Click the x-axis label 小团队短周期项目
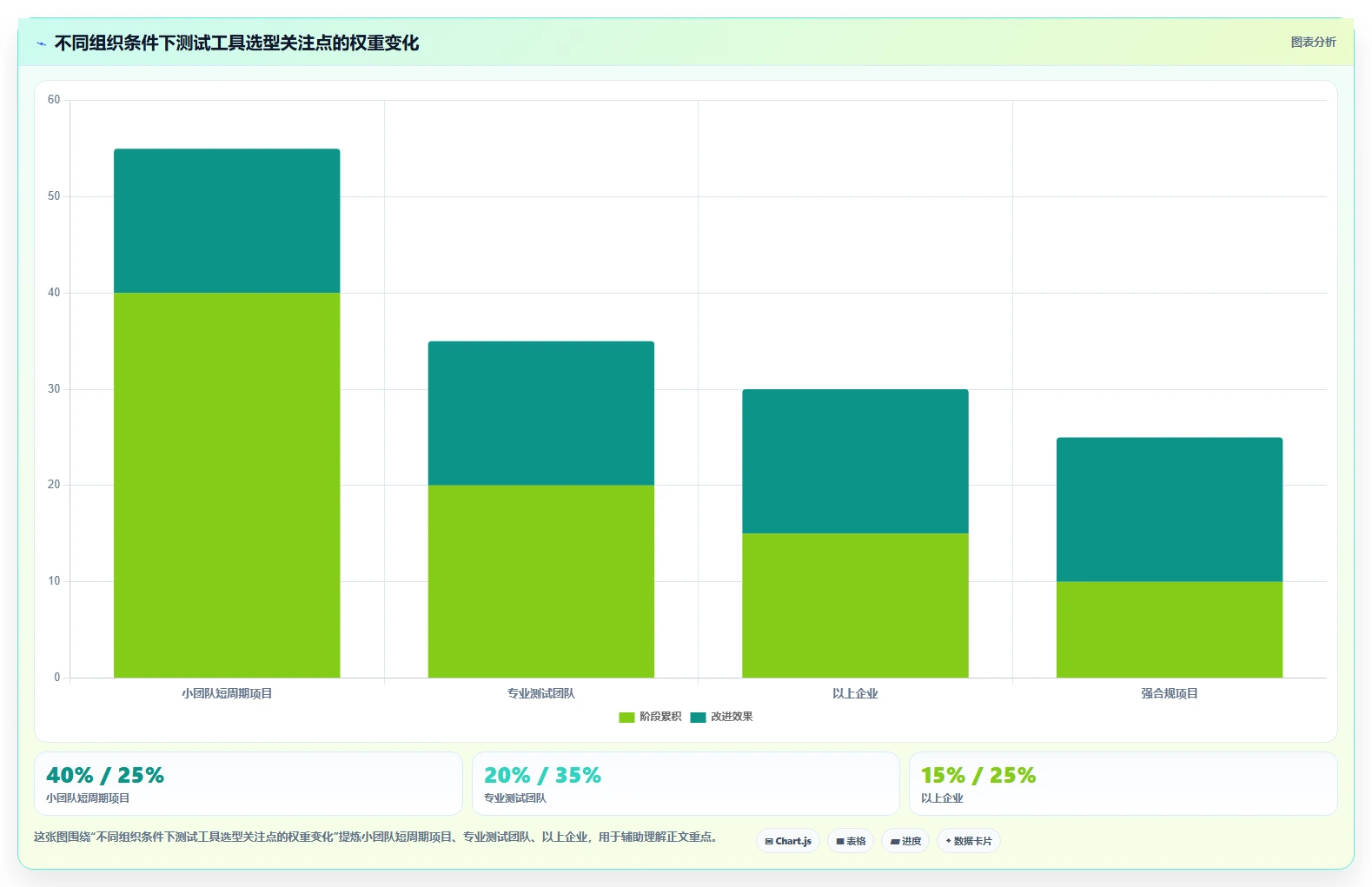This screenshot has width=1372, height=887. 227,693
